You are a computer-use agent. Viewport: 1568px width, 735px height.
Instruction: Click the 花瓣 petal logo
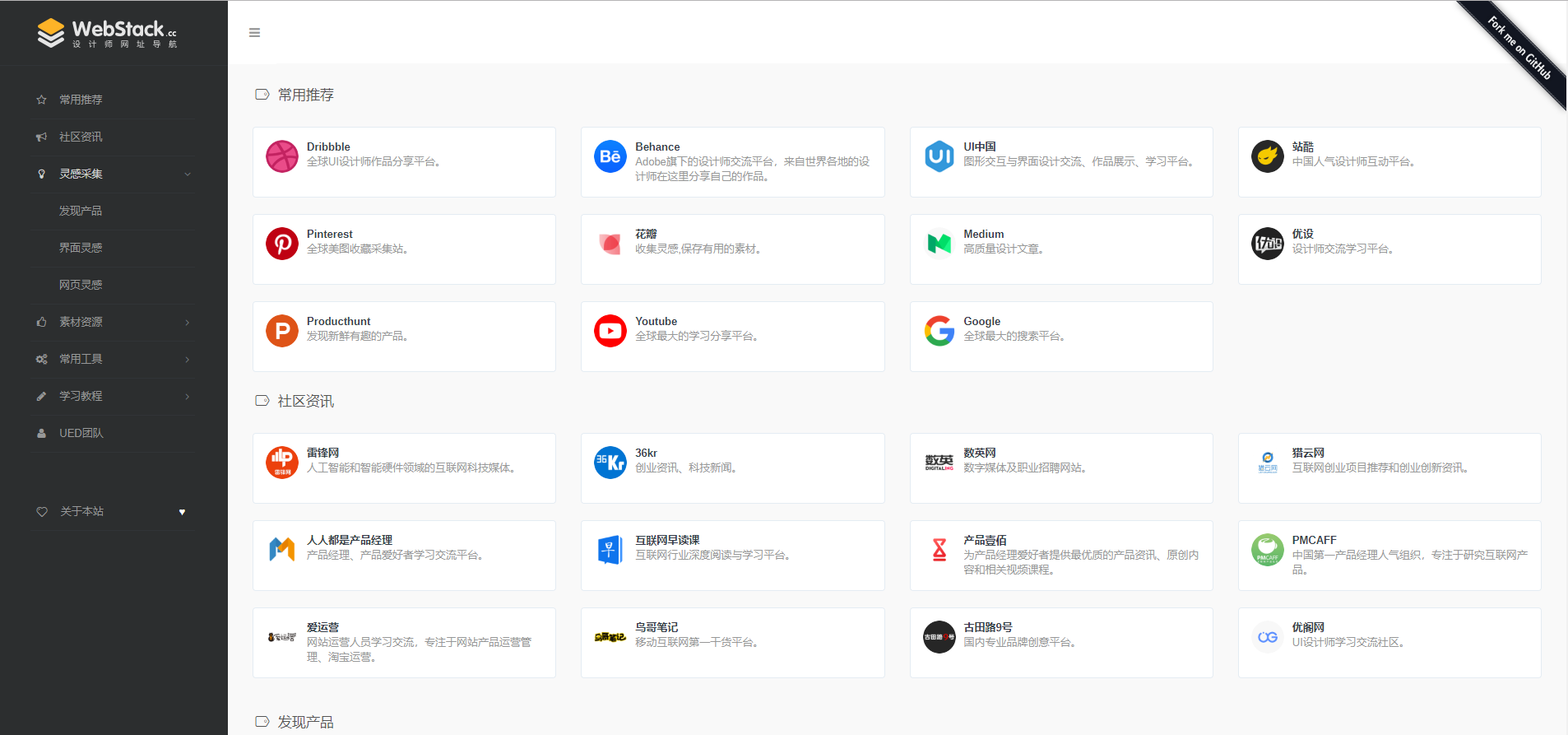click(610, 244)
